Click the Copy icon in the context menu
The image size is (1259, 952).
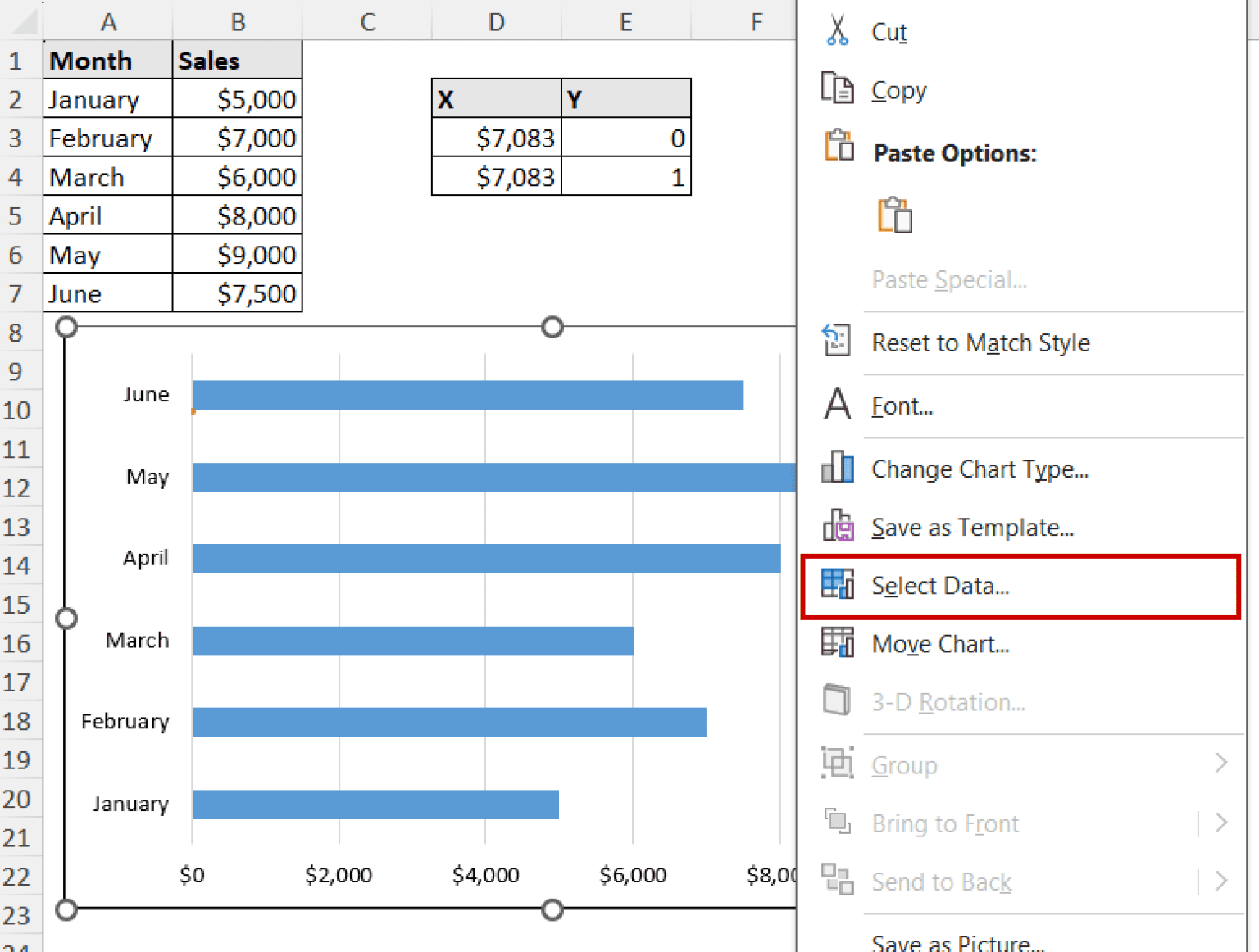point(837,89)
